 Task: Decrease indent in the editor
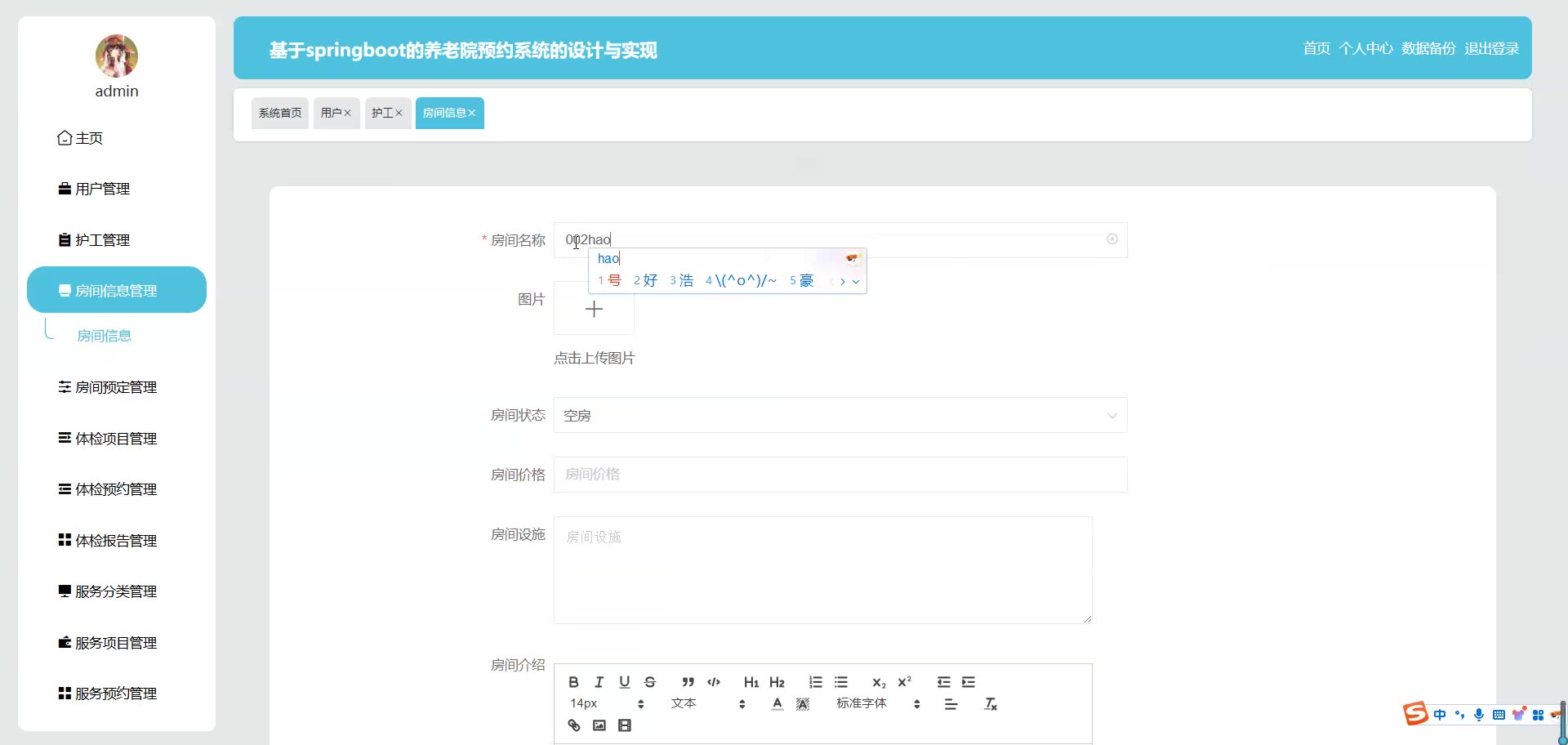[x=943, y=682]
